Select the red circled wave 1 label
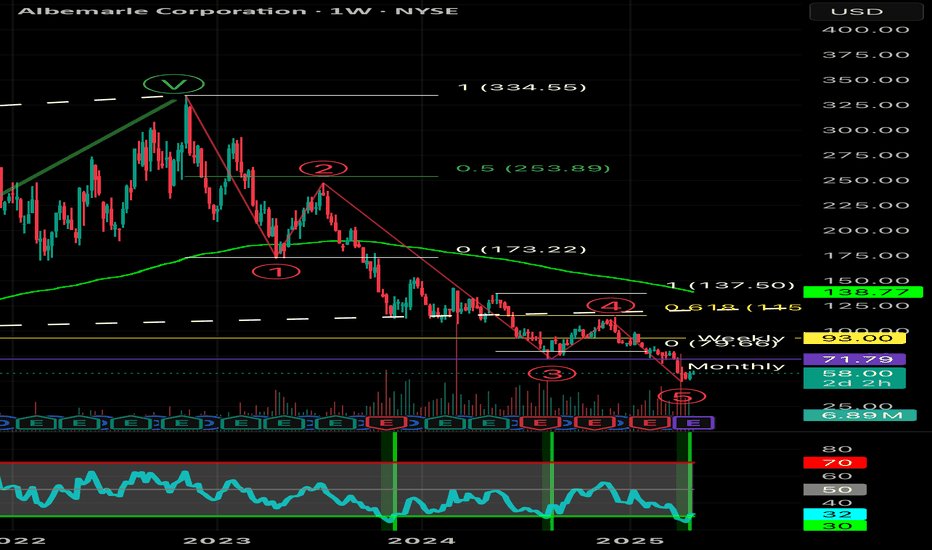932x550 pixels. (x=276, y=272)
